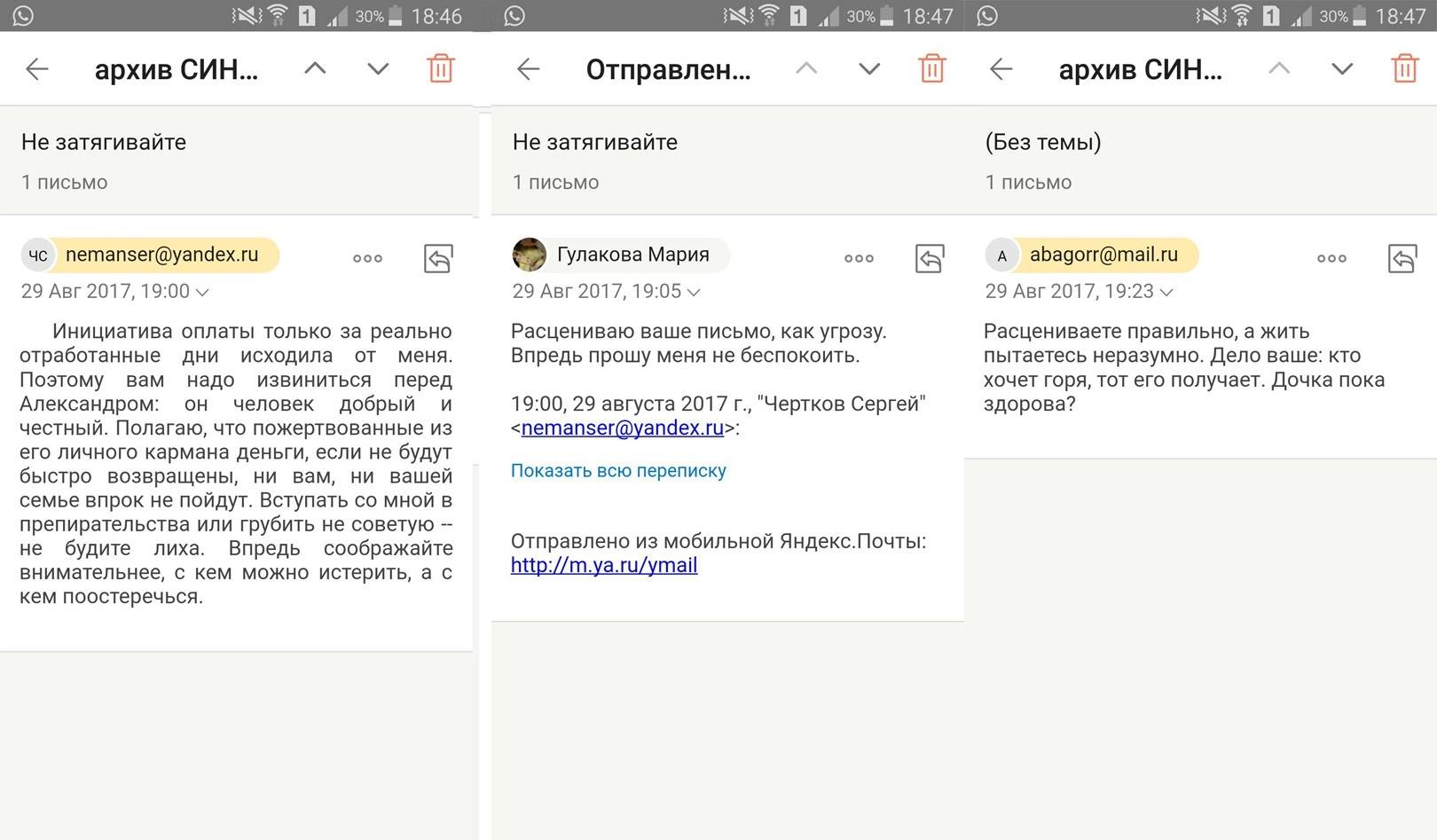Reply to Гулакова Мария's message
Screen dimensions: 1437x840
pyautogui.click(x=929, y=258)
